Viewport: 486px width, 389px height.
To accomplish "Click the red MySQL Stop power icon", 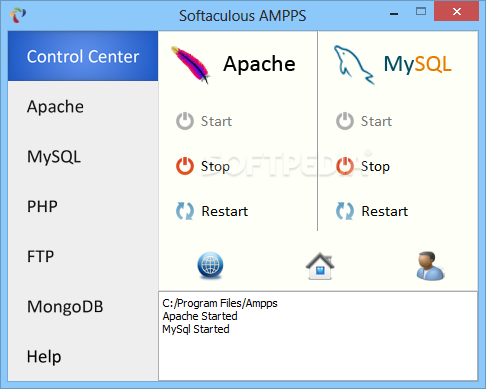I will coord(345,166).
